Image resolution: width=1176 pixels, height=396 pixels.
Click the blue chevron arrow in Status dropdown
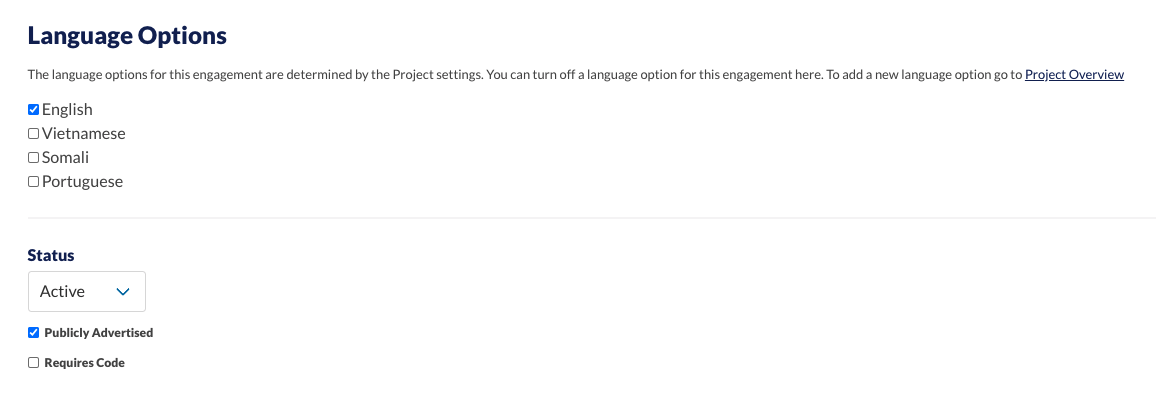(124, 292)
